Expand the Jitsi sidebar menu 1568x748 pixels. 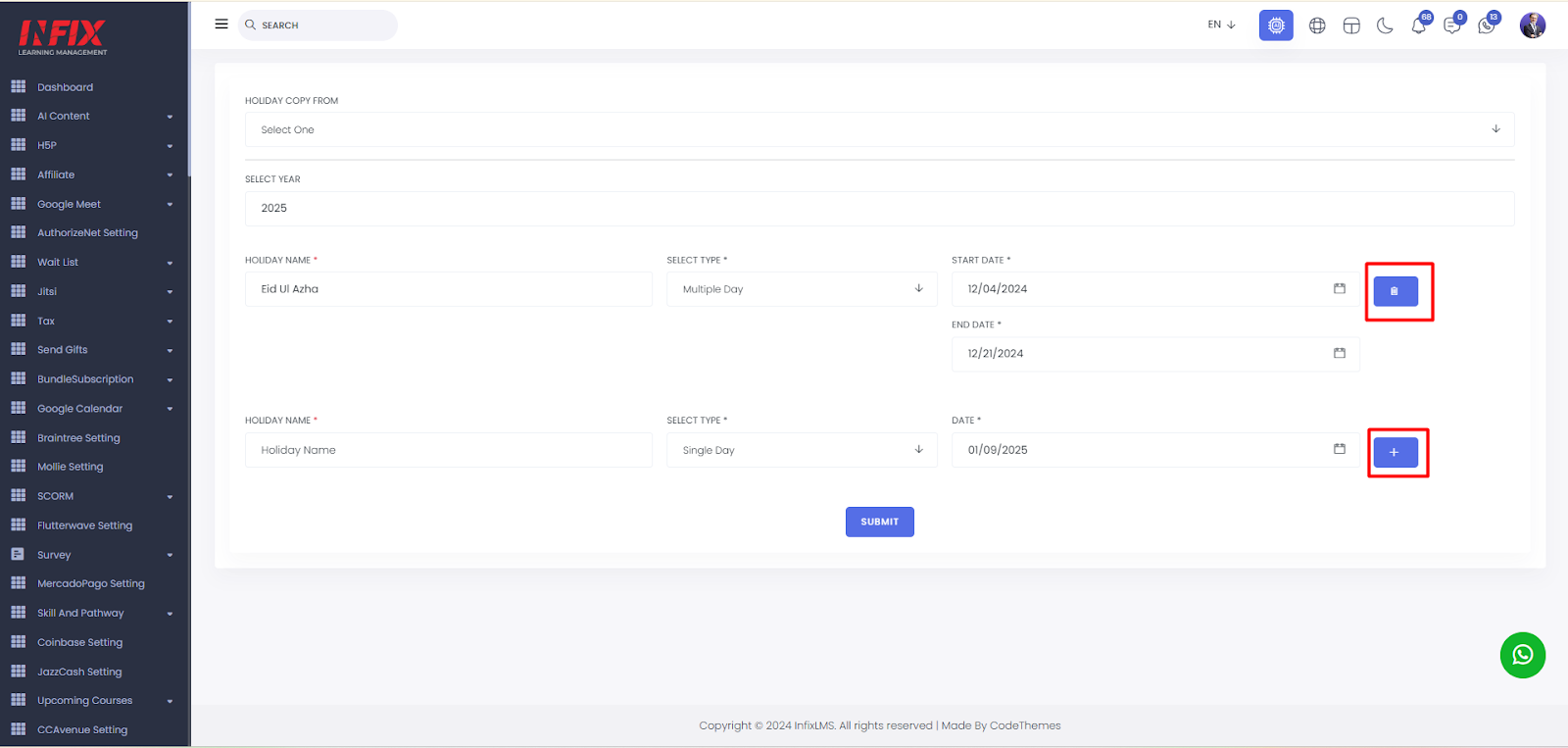click(x=93, y=291)
